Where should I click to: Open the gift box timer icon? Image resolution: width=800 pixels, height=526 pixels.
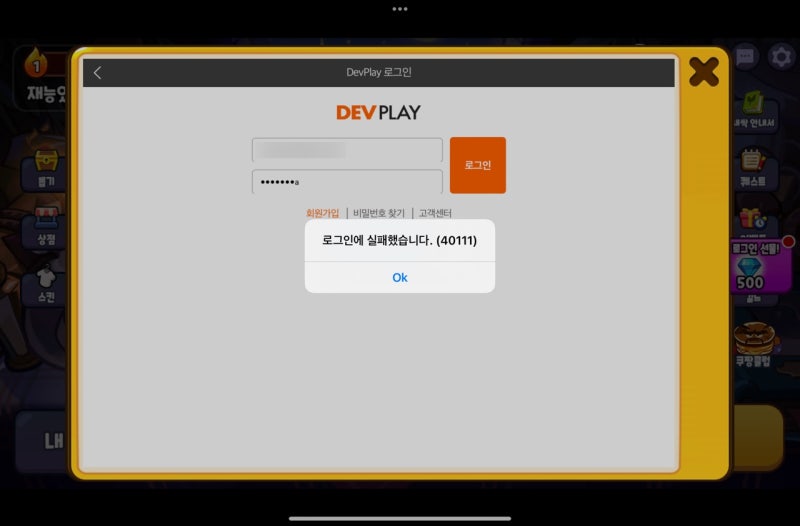(x=752, y=218)
